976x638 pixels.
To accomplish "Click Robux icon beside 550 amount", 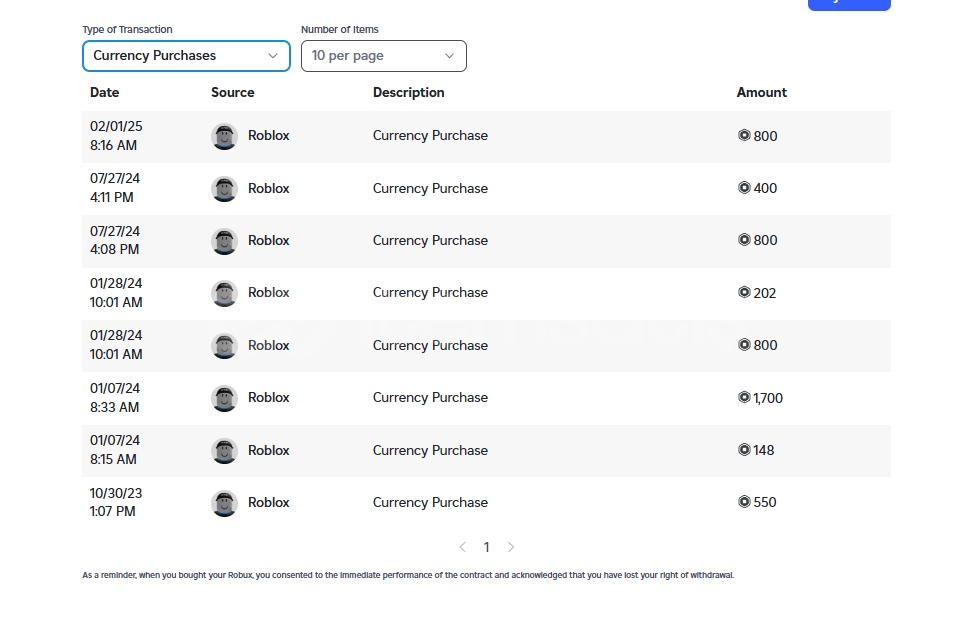I will pos(744,502).
